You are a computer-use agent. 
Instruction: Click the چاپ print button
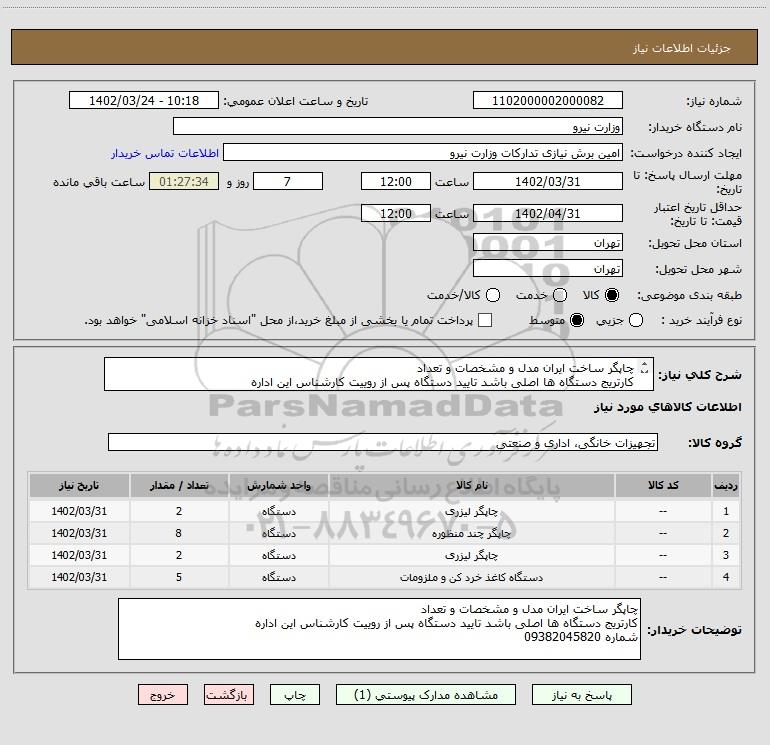click(295, 694)
